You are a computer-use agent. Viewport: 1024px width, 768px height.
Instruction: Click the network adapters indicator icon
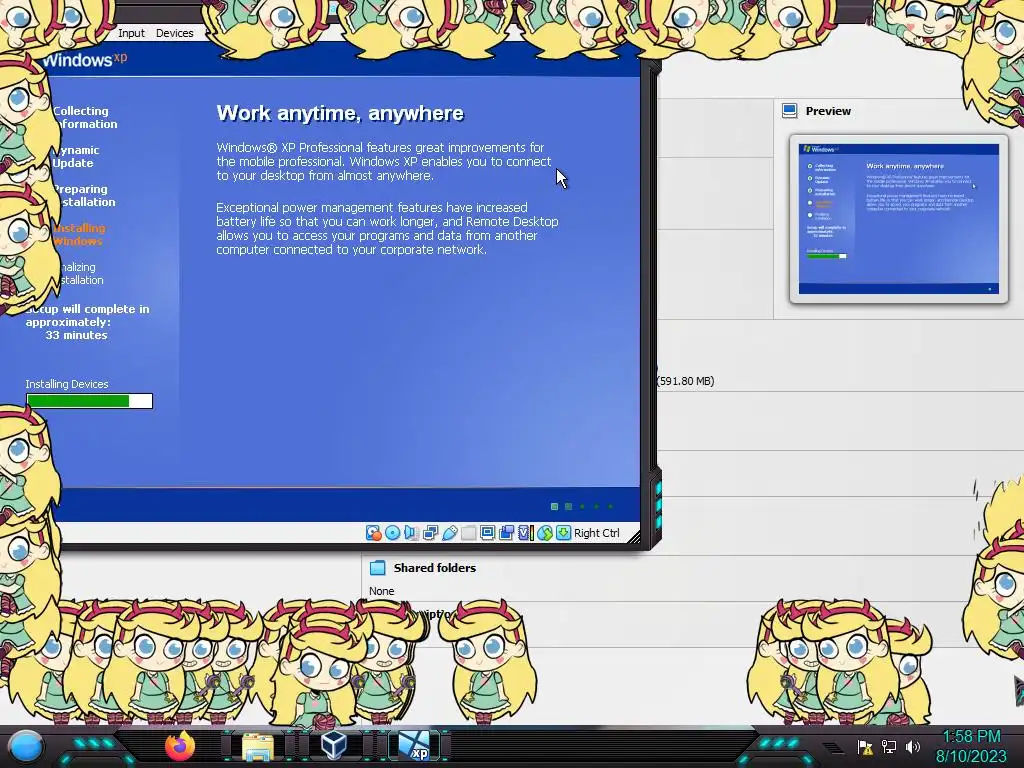click(x=430, y=533)
